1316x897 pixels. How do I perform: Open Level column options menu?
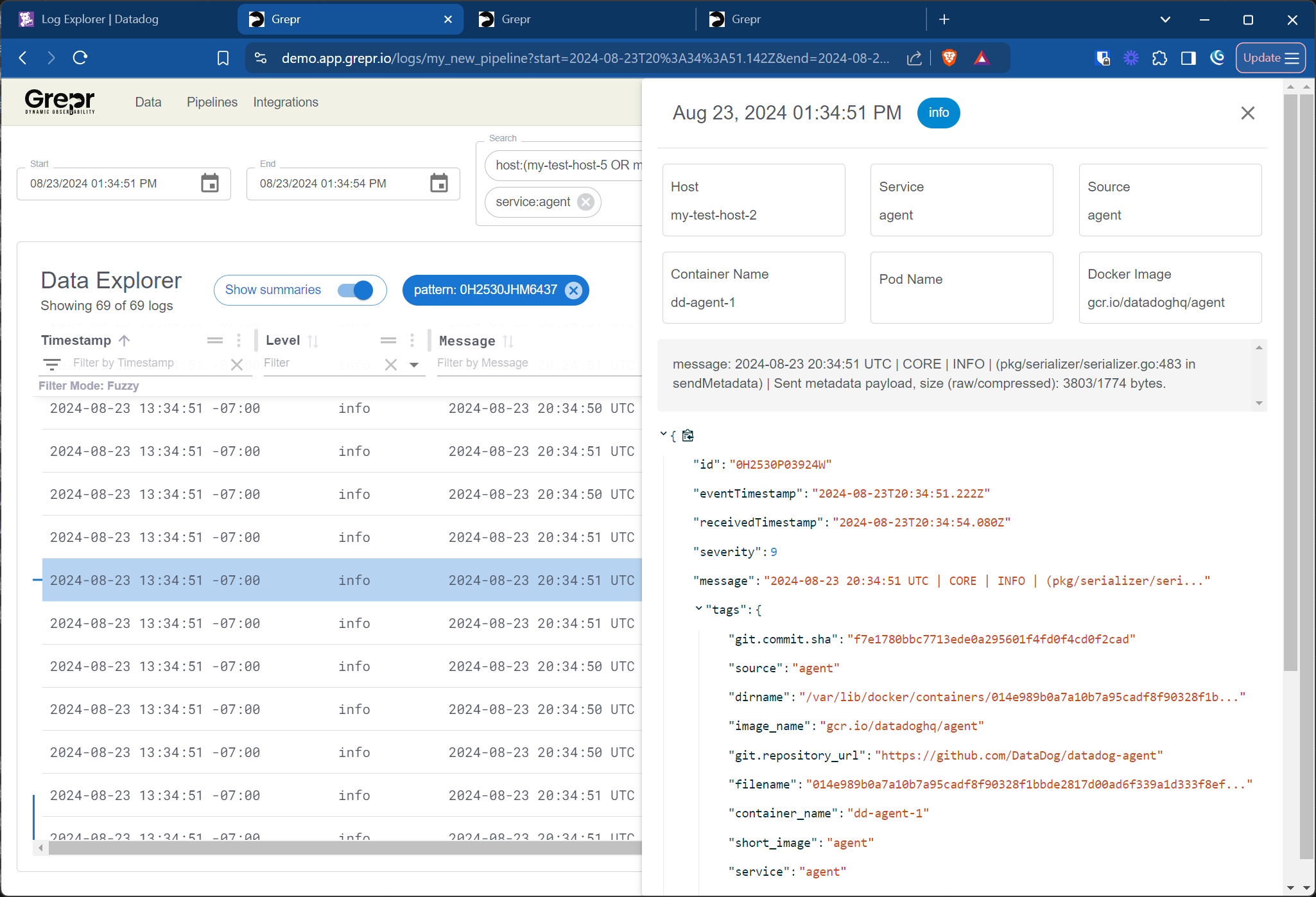coord(412,340)
